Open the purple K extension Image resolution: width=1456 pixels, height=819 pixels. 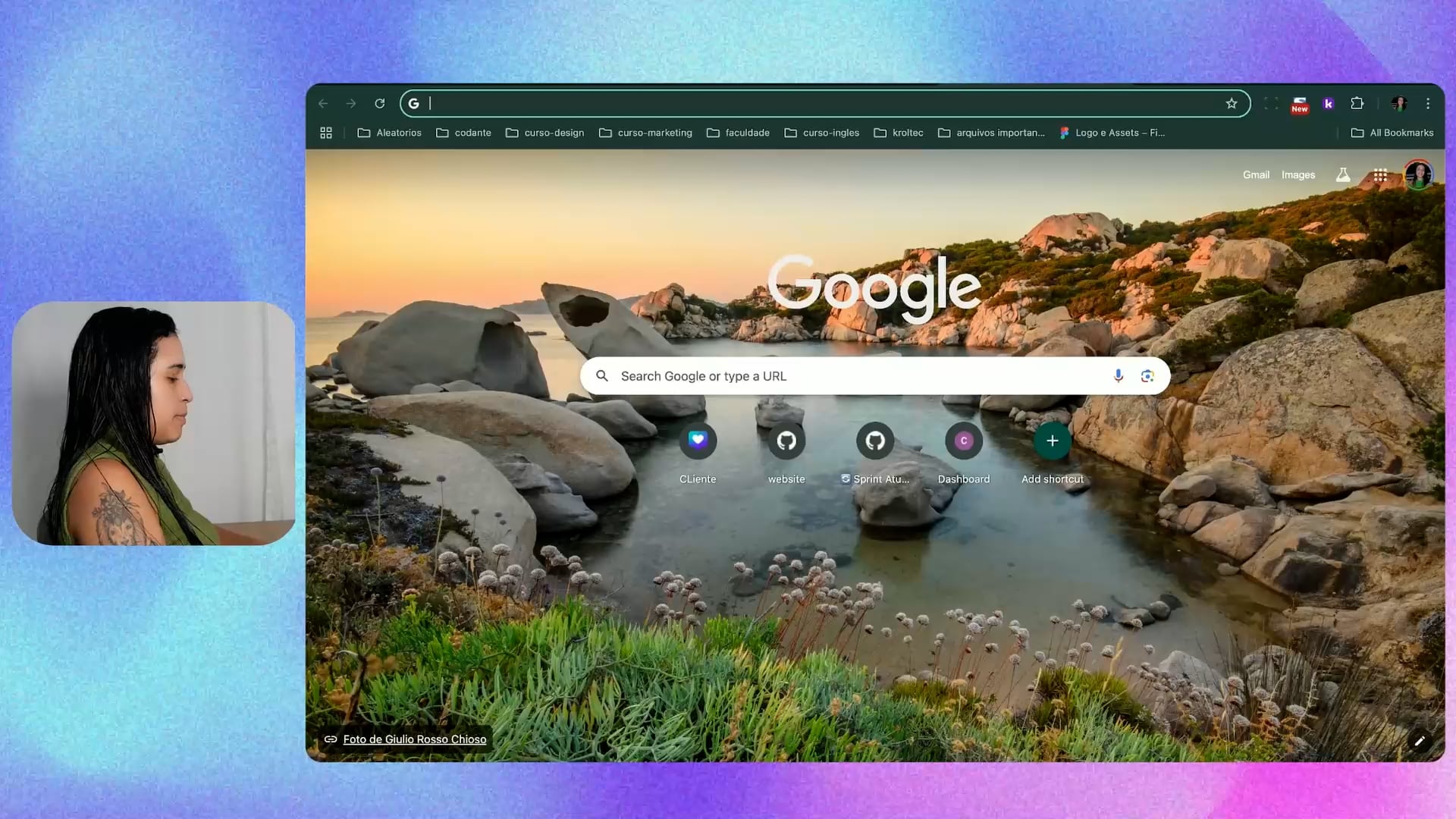(x=1328, y=104)
